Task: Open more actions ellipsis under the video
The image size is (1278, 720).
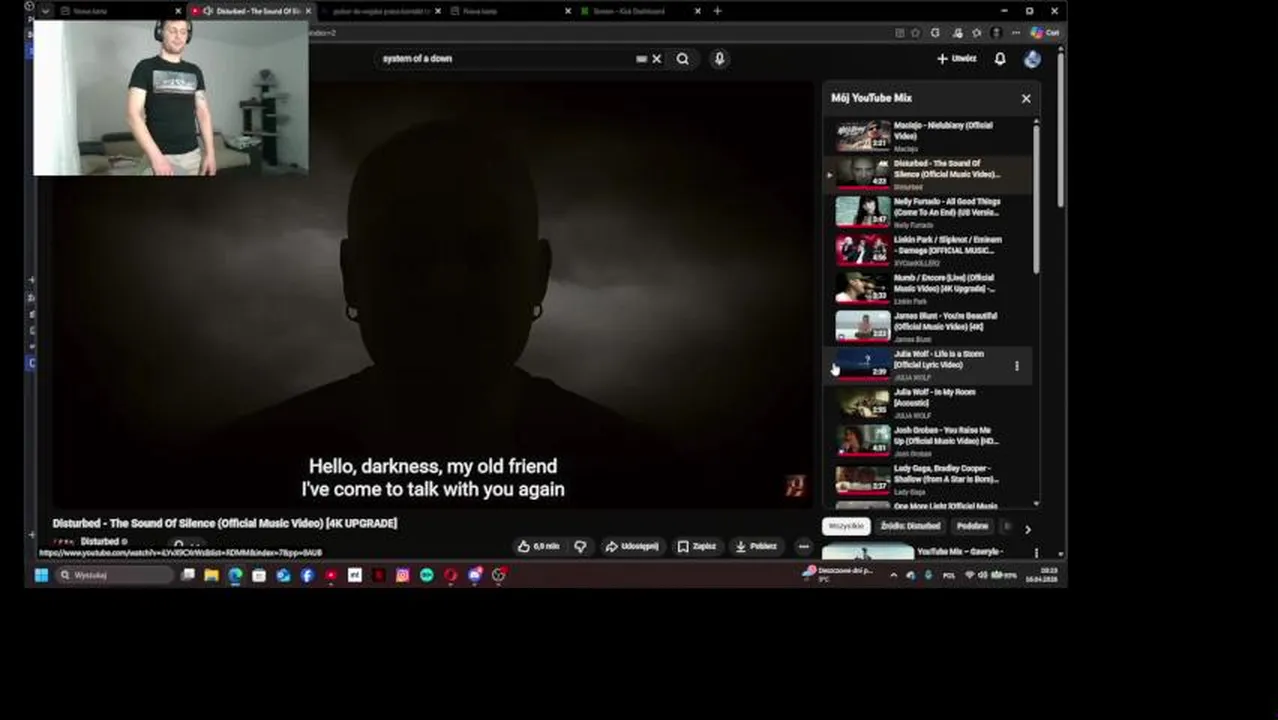Action: 803,547
